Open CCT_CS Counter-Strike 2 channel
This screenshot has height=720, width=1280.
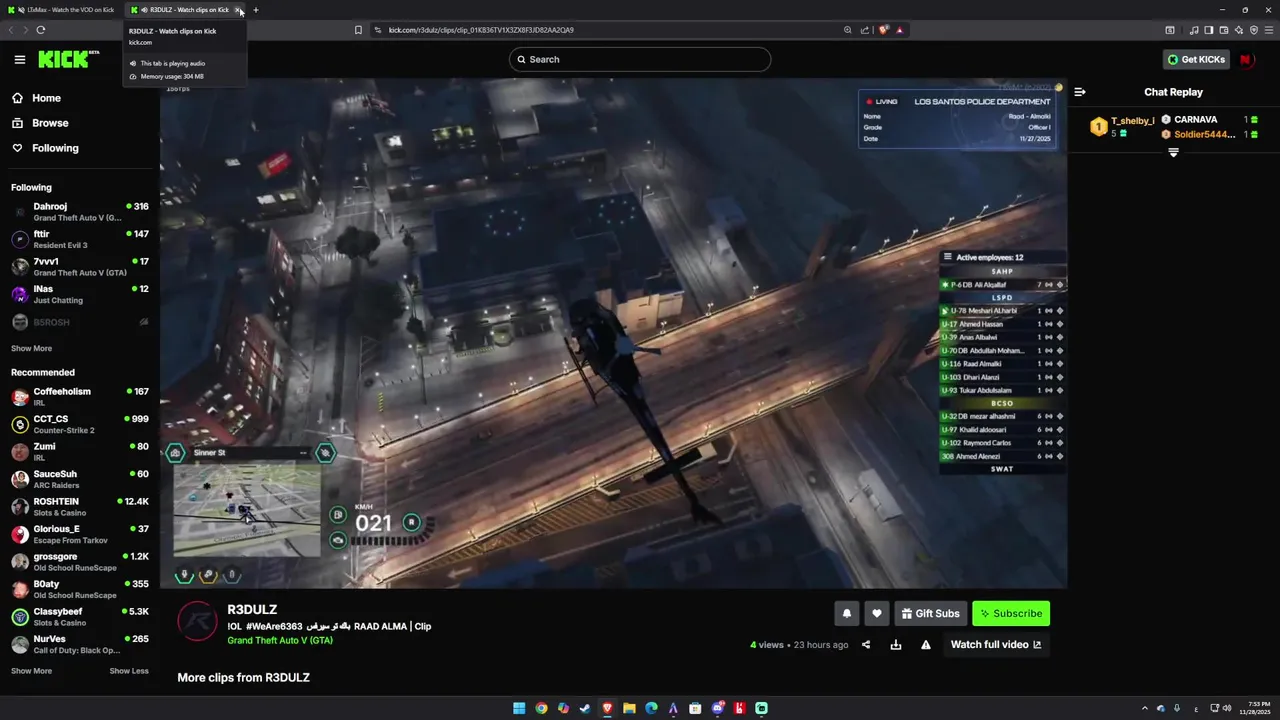(80, 424)
